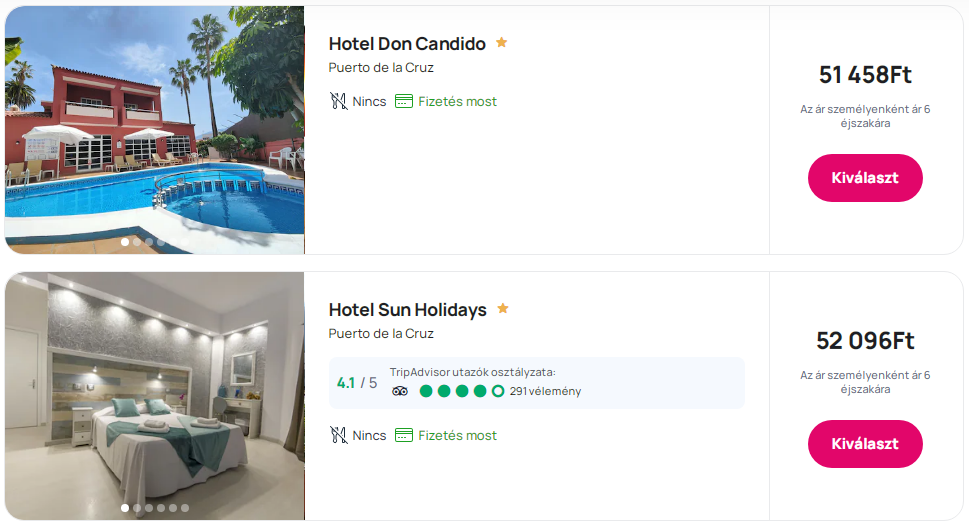This screenshot has width=969, height=529.
Task: Open the 291 vélemény reviews link
Action: click(x=545, y=391)
